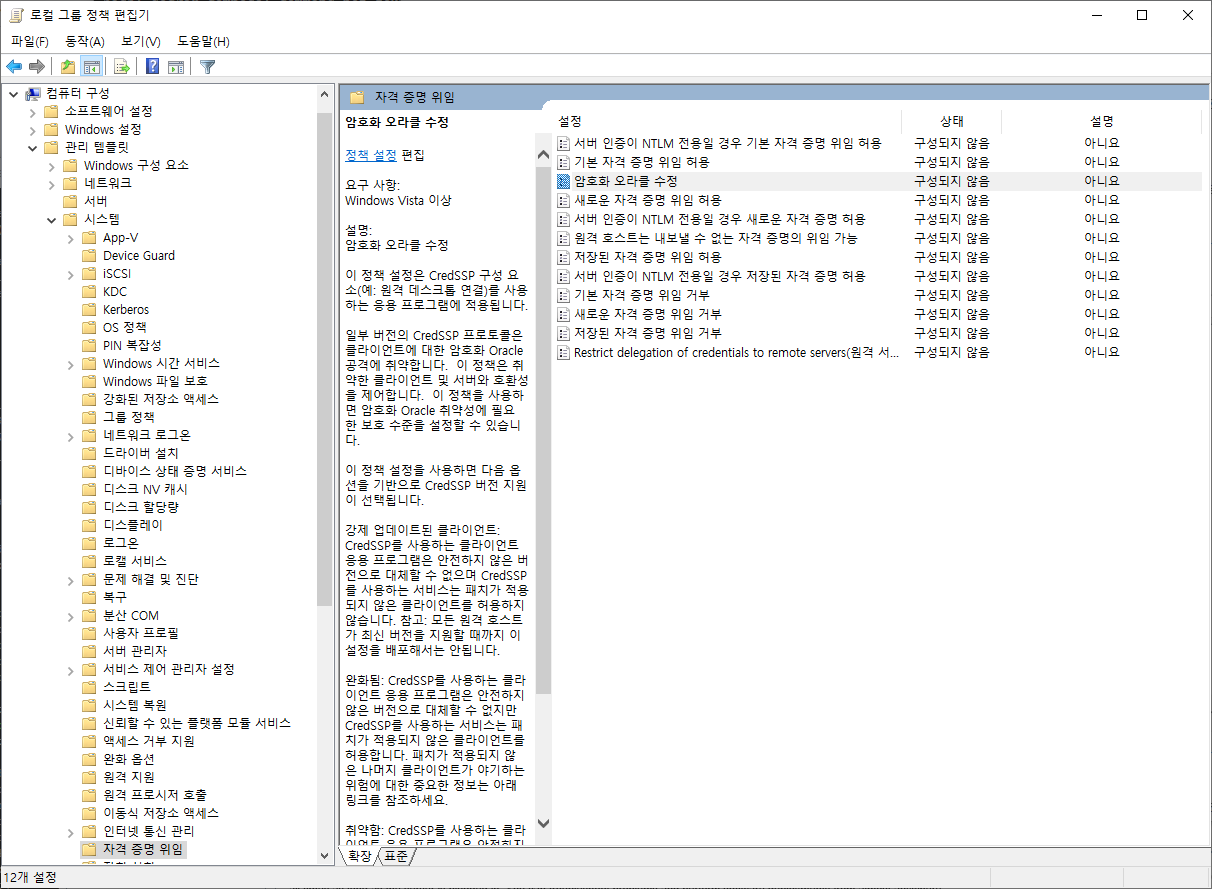
Task: Click the 12개 설정 status bar text
Action: pos(30,877)
